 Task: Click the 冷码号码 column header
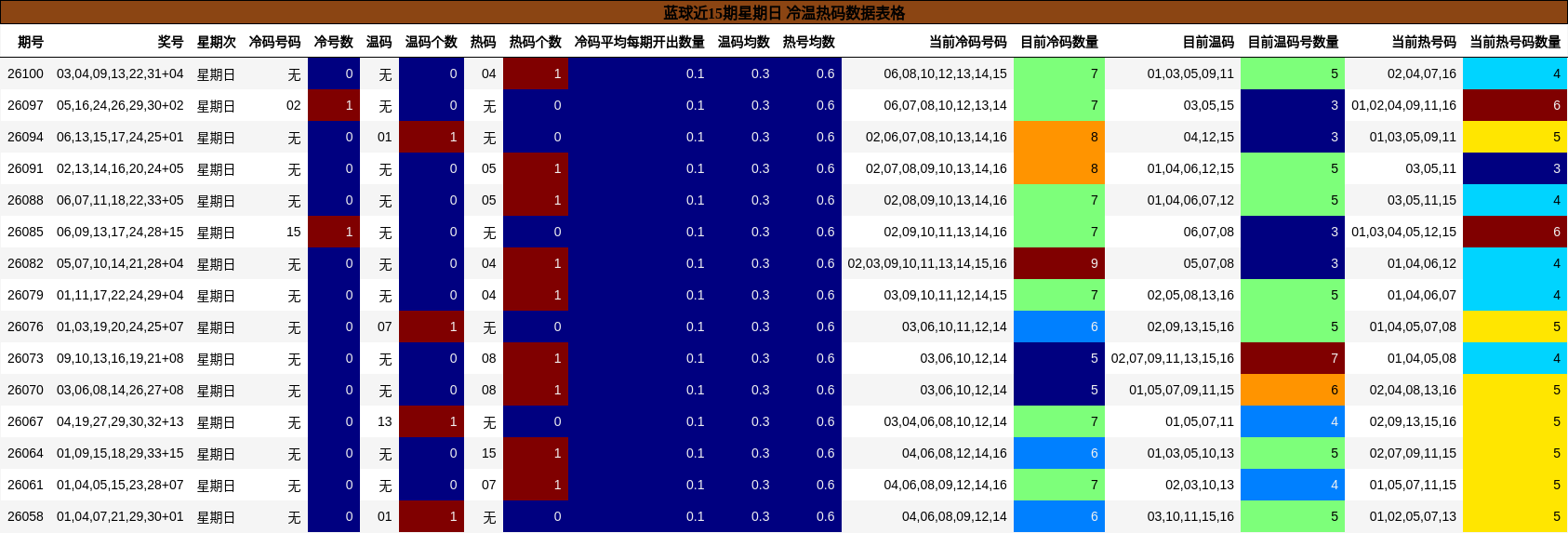[274, 42]
